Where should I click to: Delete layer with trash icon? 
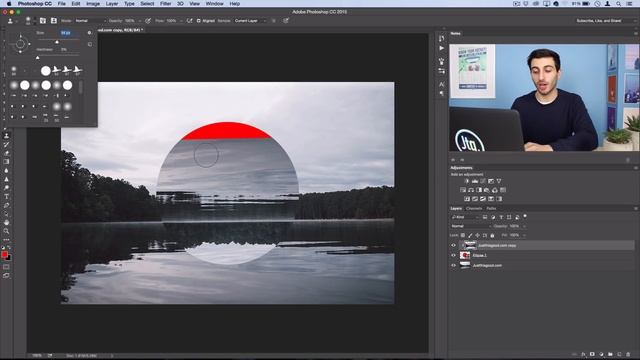(628, 354)
